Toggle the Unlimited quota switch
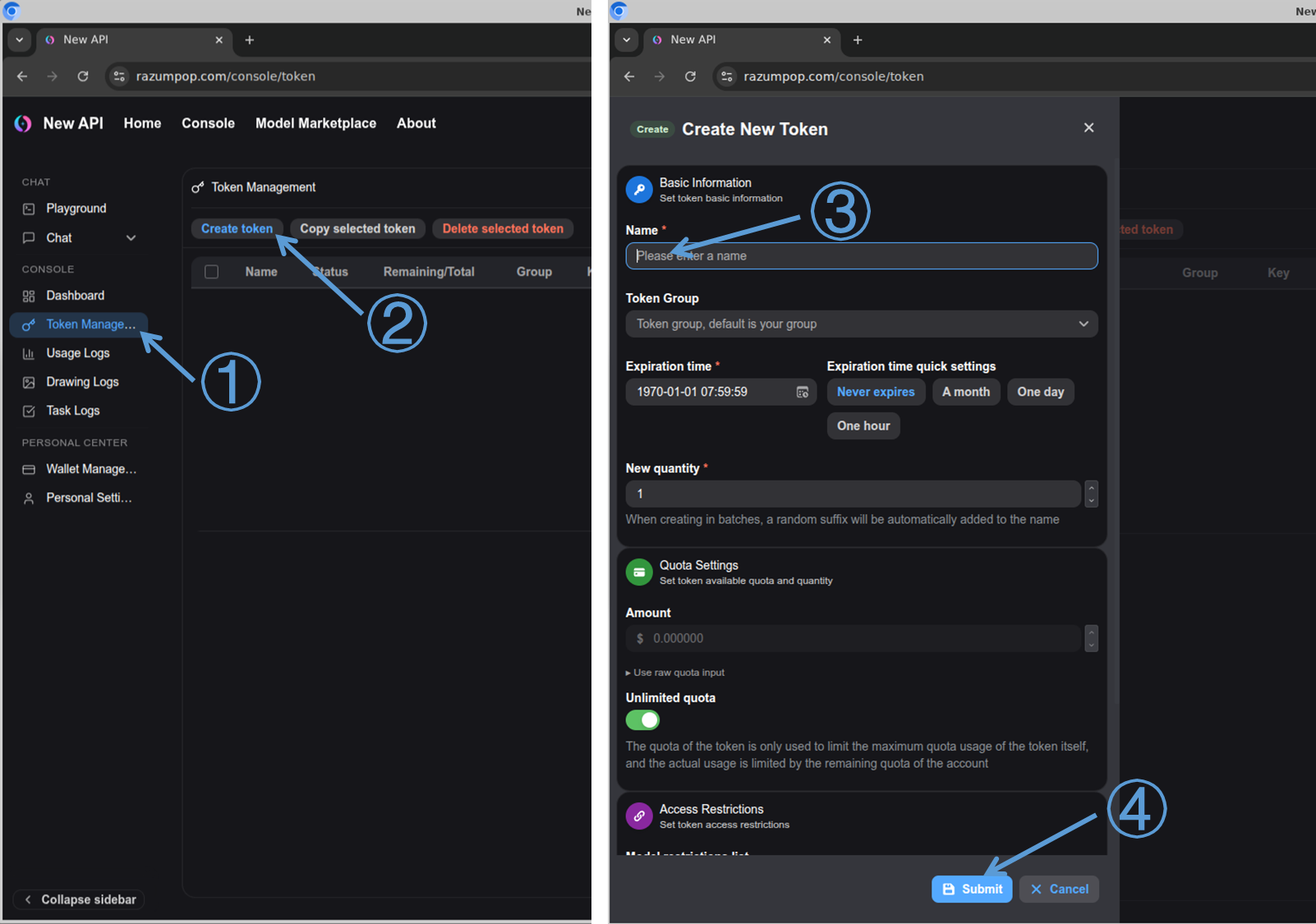 click(x=642, y=720)
